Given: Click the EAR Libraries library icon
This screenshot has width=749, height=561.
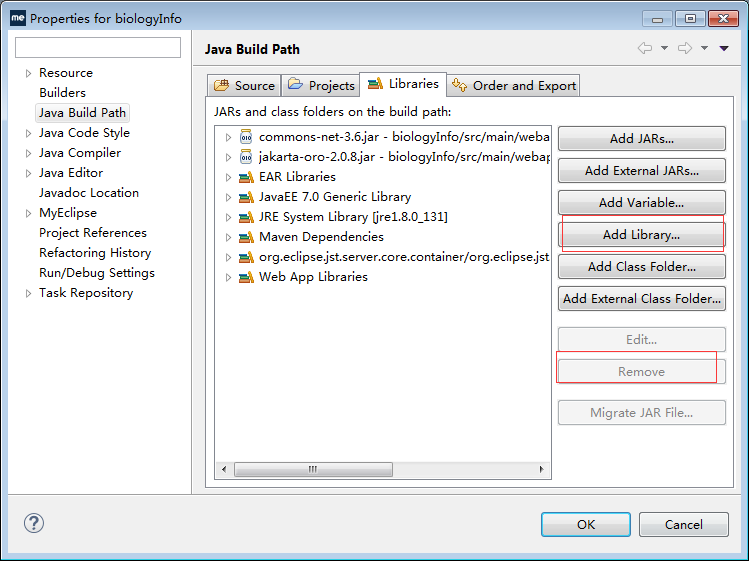Looking at the screenshot, I should pos(246,177).
